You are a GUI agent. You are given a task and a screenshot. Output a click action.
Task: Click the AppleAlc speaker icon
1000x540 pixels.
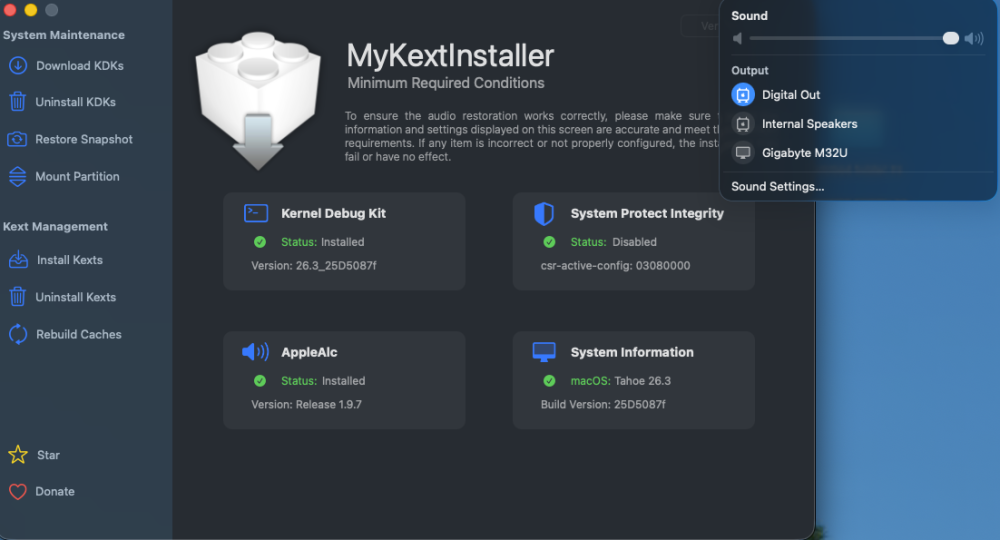click(x=255, y=352)
